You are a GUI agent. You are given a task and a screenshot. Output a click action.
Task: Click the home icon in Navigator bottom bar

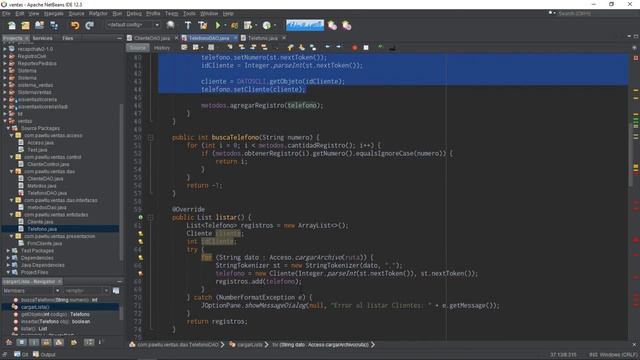point(9,342)
